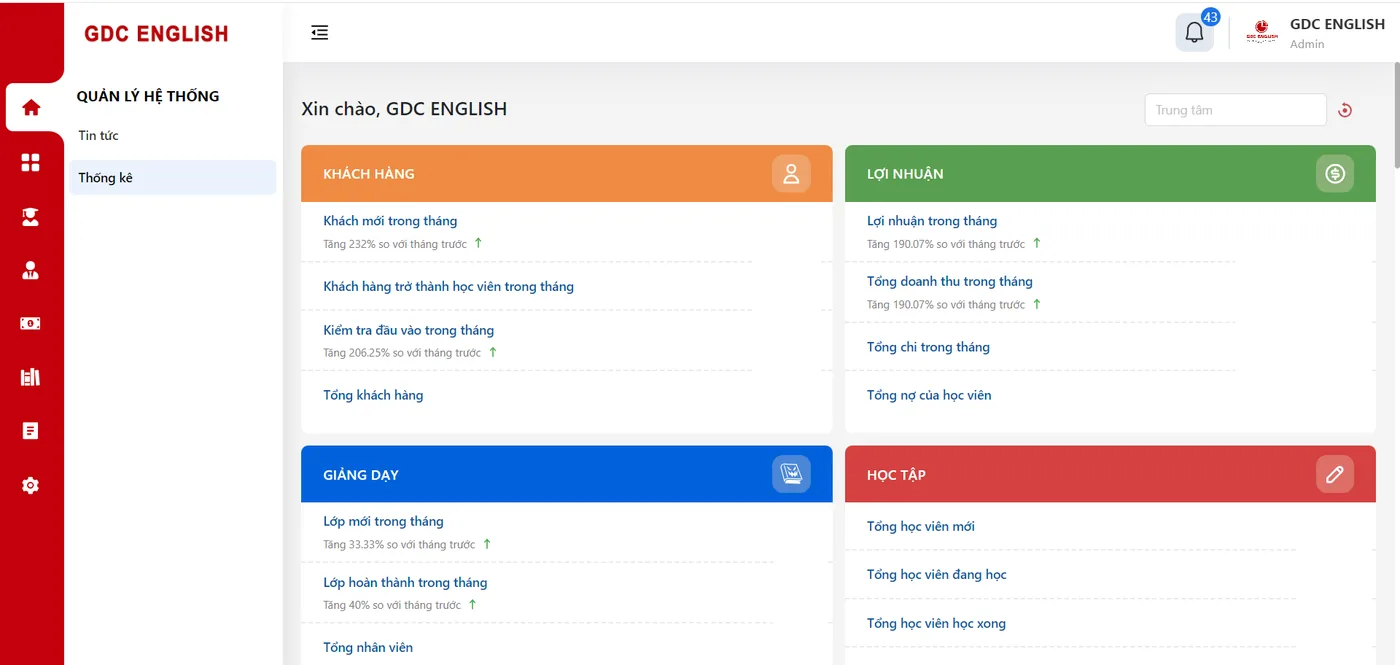Screen dimensions: 1400x665
Task: Click Khách hàng trở thành học viên trong tháng
Action: coord(448,287)
